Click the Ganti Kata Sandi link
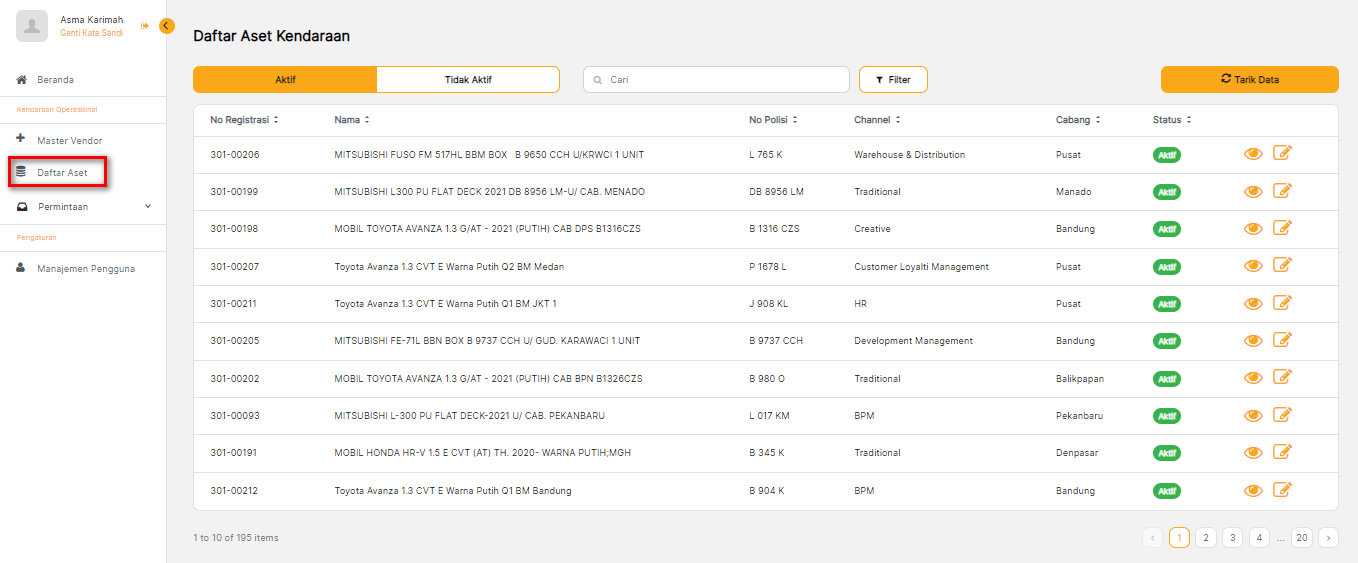 pyautogui.click(x=91, y=33)
